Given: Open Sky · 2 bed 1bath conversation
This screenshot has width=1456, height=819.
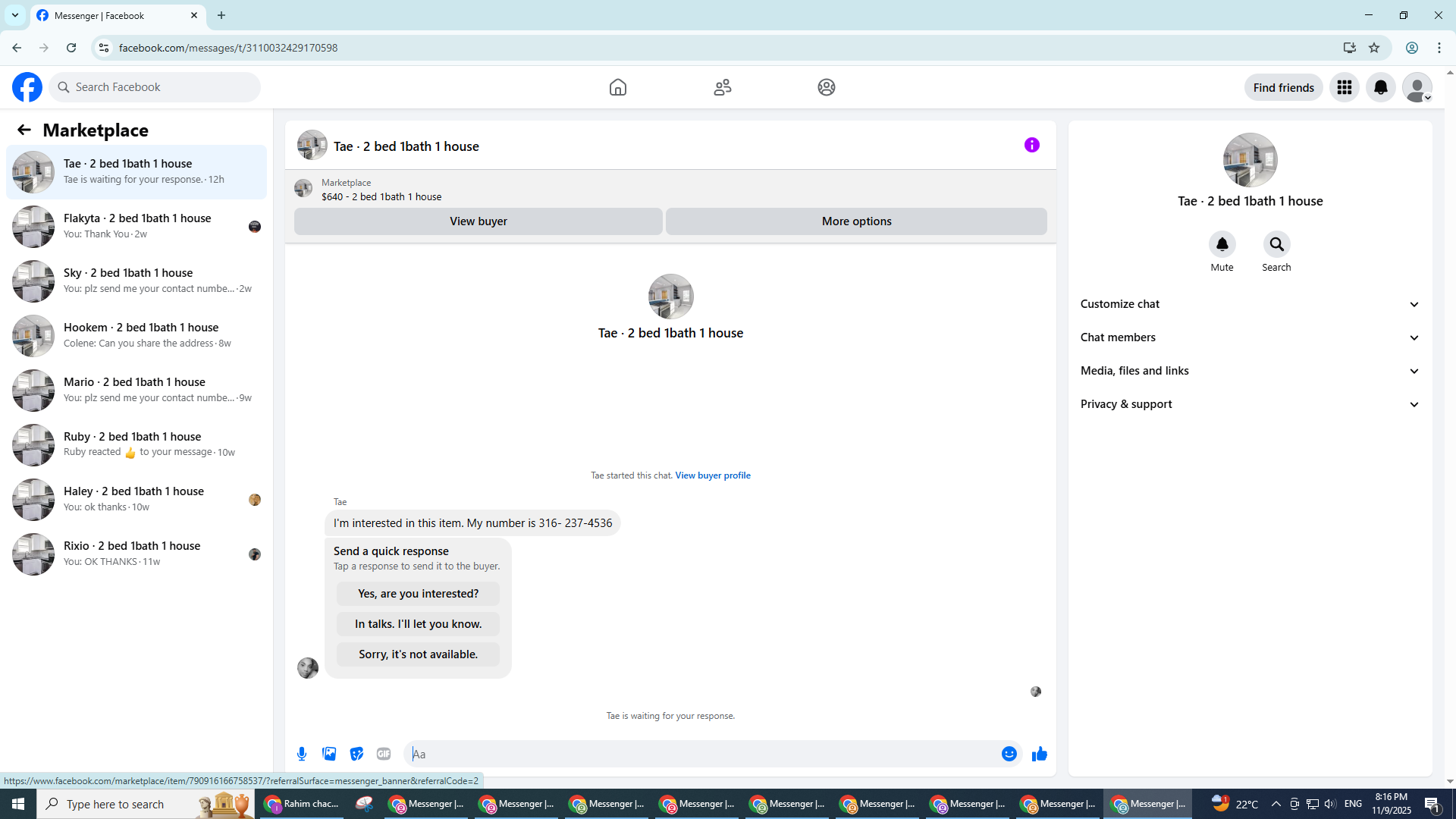Looking at the screenshot, I should (136, 281).
